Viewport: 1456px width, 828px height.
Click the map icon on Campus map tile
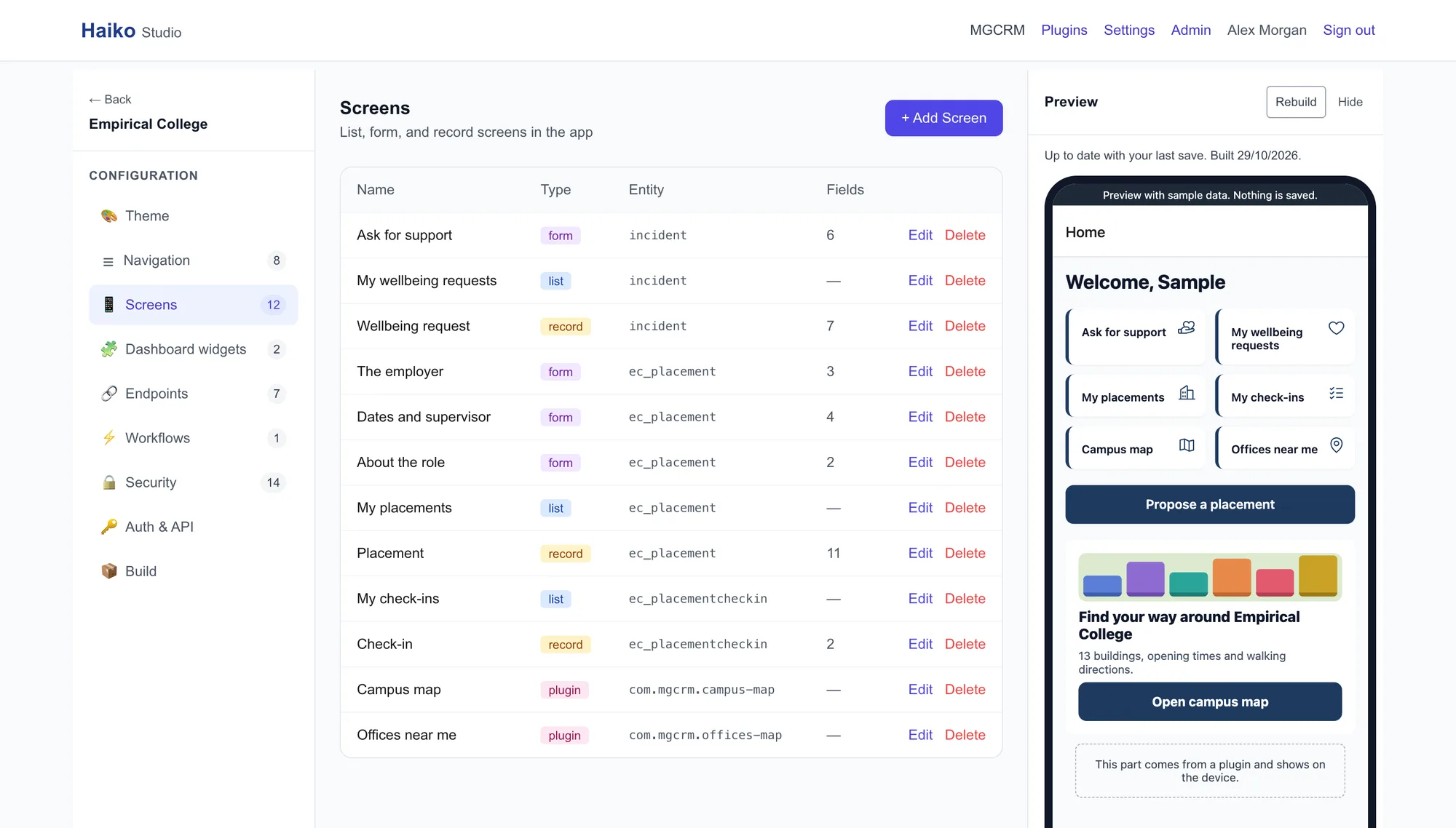pyautogui.click(x=1187, y=445)
